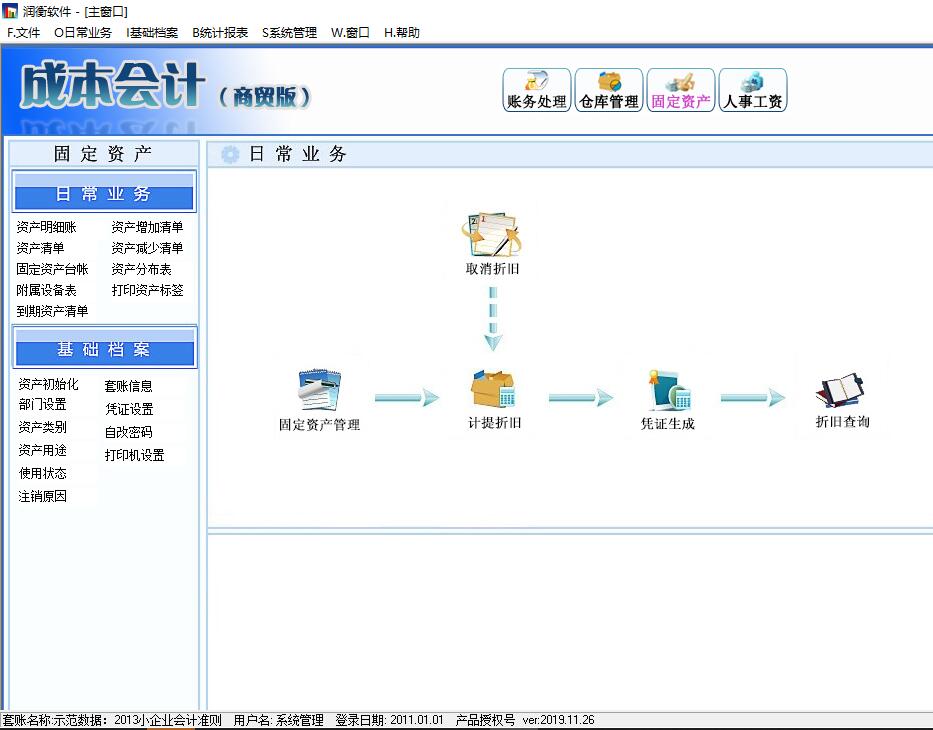The image size is (933, 730).
Task: Open 套账信息 link
Action: coord(129,387)
